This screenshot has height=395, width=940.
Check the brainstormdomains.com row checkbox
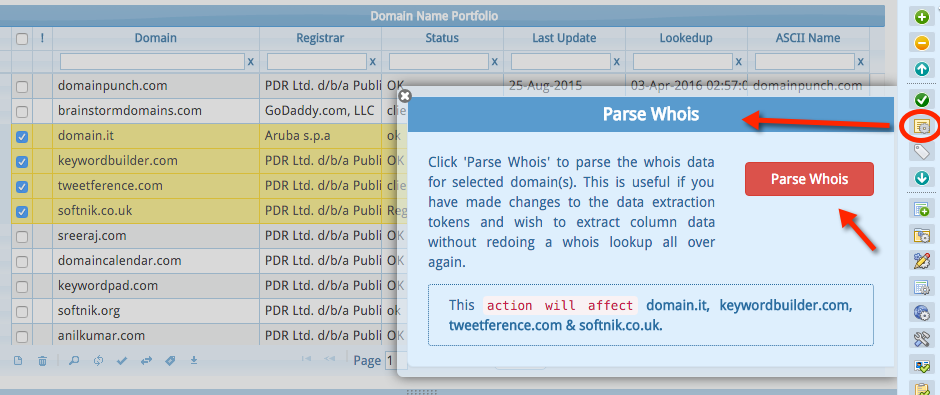pos(22,111)
